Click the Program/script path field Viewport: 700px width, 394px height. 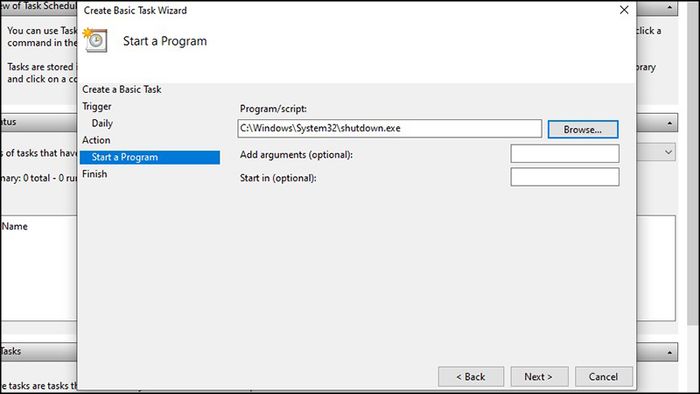tap(390, 129)
